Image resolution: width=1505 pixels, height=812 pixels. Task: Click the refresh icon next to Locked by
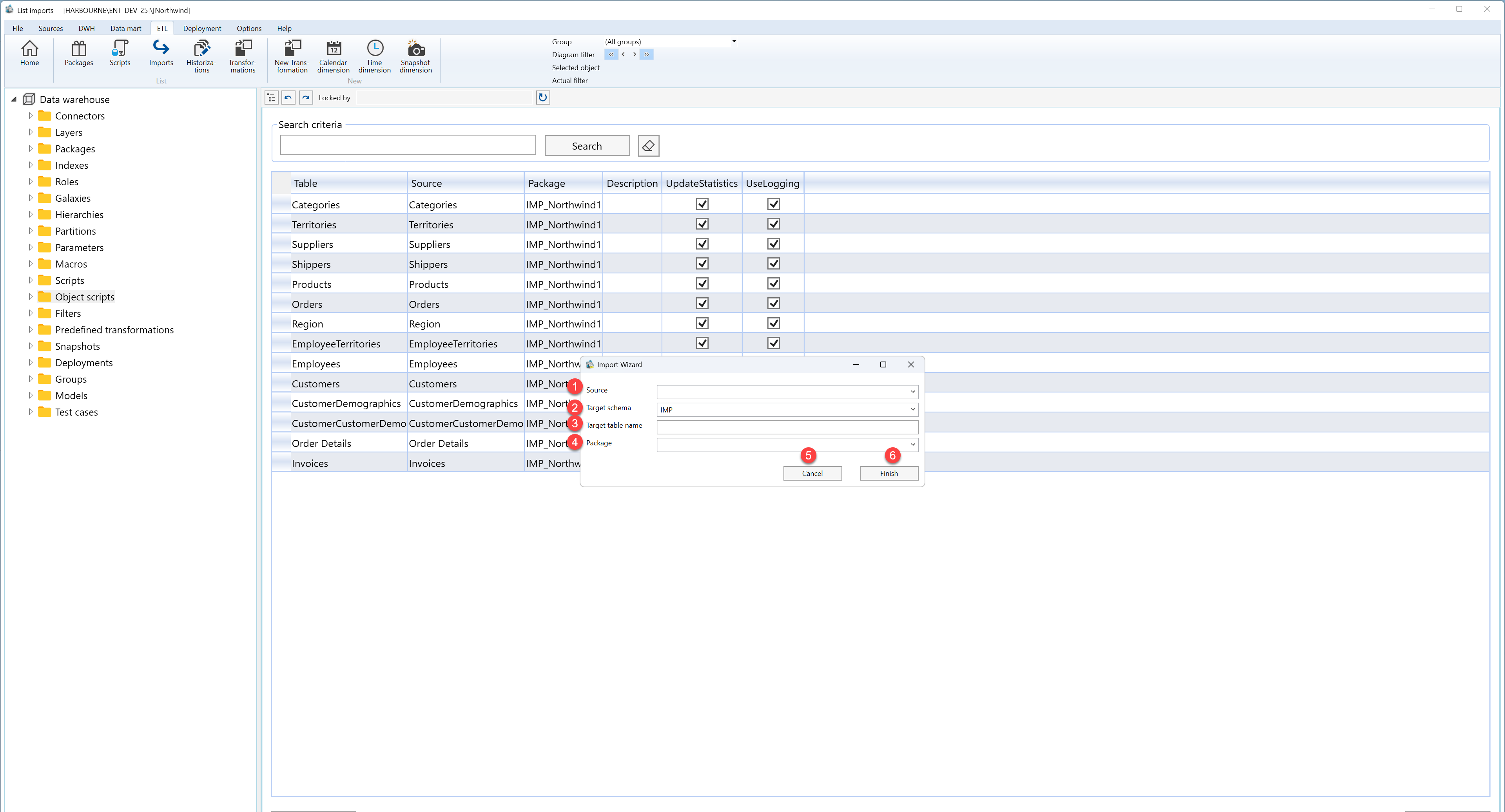543,98
